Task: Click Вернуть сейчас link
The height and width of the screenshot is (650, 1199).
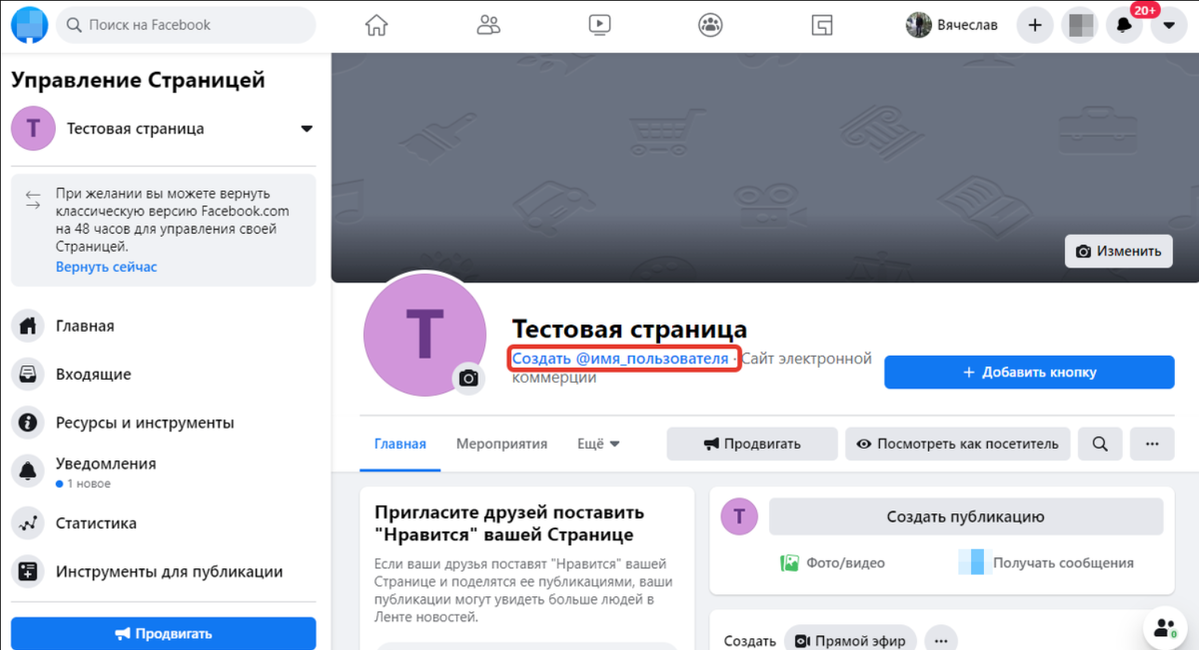Action: (x=106, y=267)
